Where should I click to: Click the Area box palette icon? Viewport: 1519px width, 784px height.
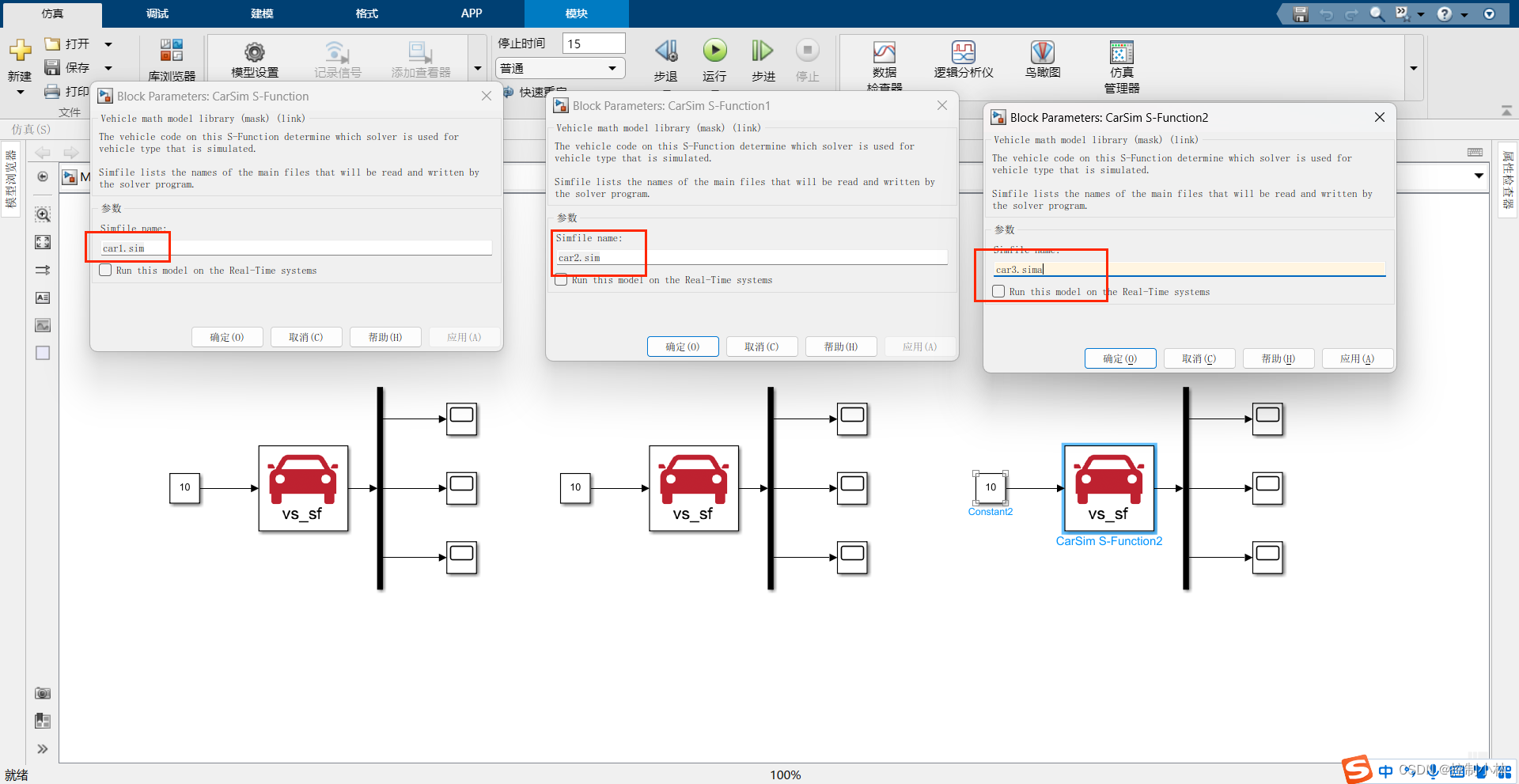(43, 353)
